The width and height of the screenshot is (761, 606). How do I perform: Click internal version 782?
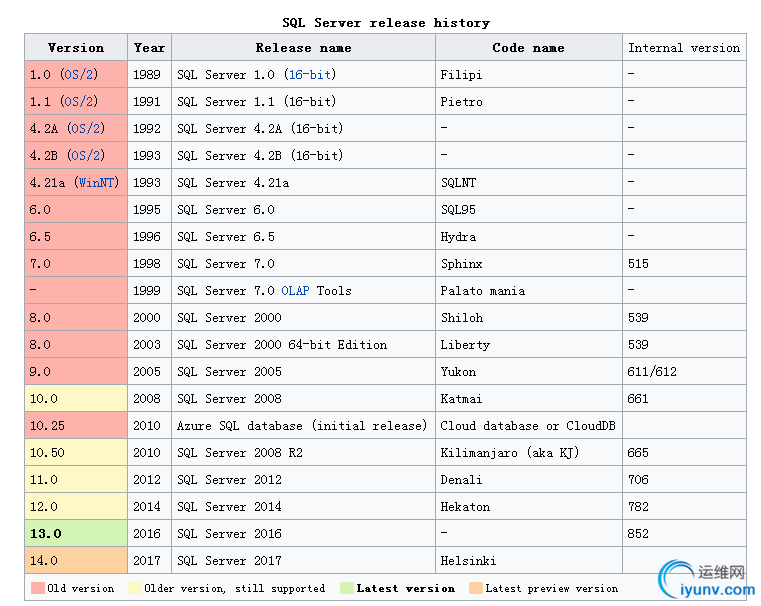[638, 507]
